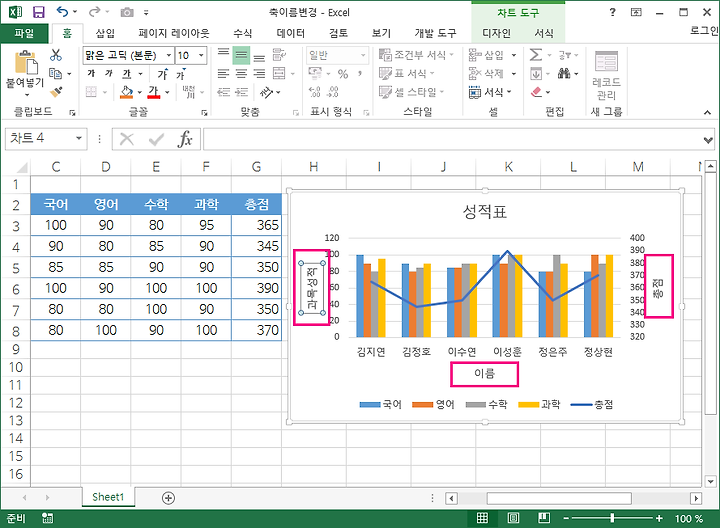Switch to the Insert (삽입) tab
Viewport: 720px width, 528px height.
[x=105, y=33]
